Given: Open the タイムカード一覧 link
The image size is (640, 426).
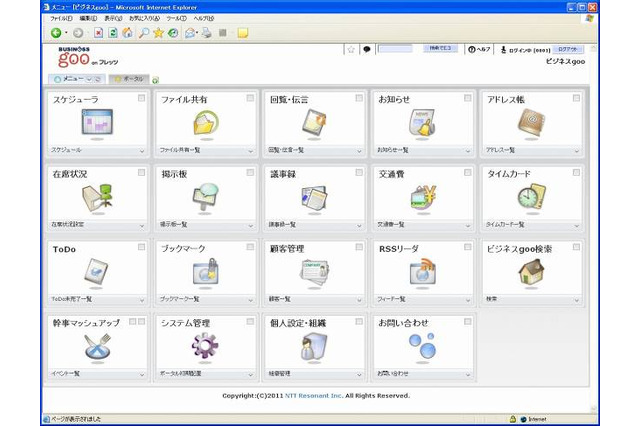Looking at the screenshot, I should click(505, 224).
